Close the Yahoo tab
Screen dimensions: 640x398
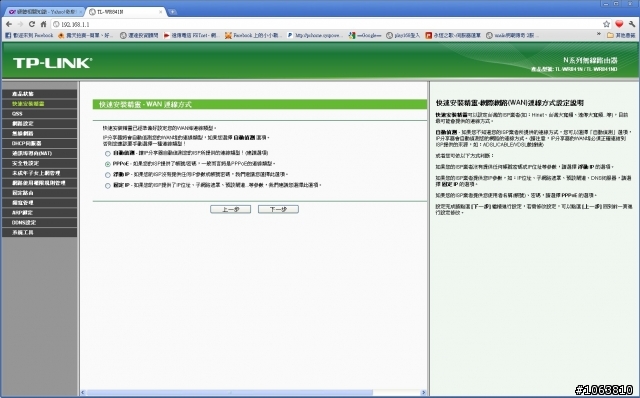80,12
